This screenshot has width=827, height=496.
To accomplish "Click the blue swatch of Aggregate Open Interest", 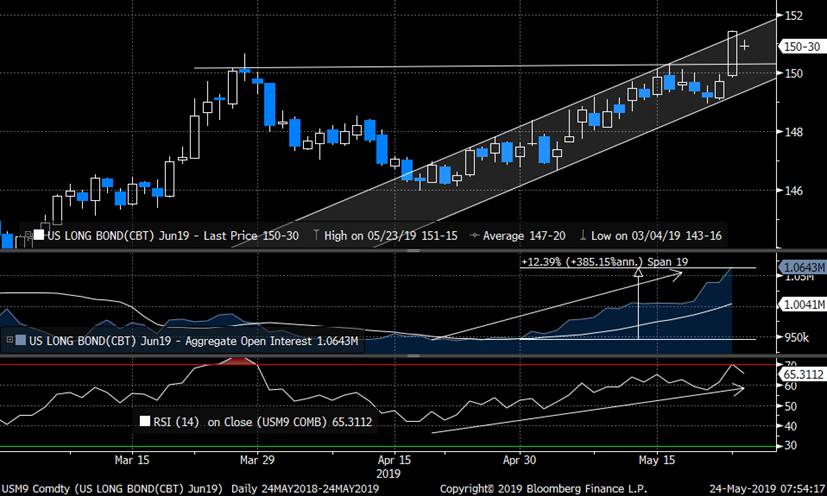I will 21,340.
